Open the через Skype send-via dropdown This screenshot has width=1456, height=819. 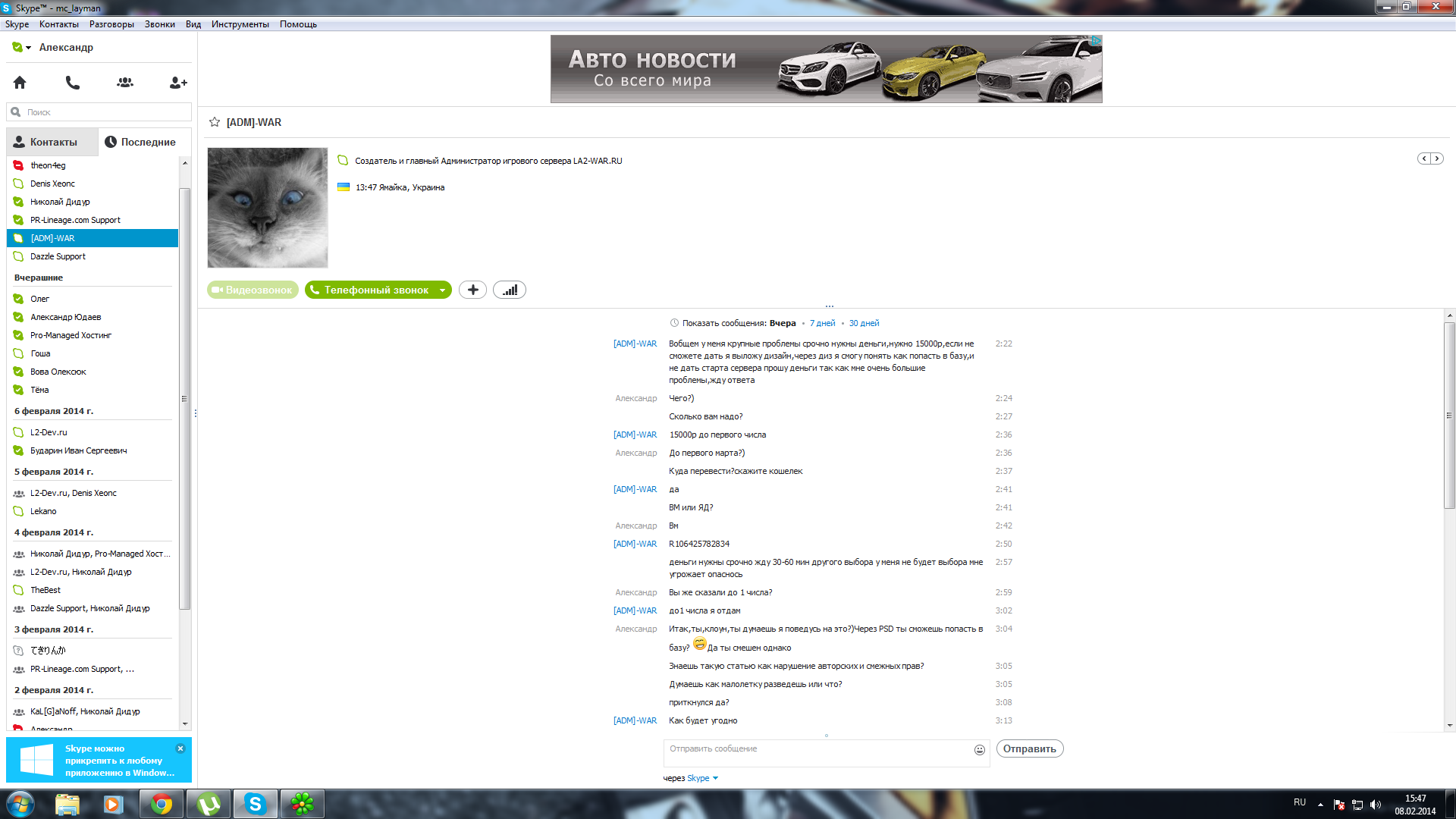(702, 778)
